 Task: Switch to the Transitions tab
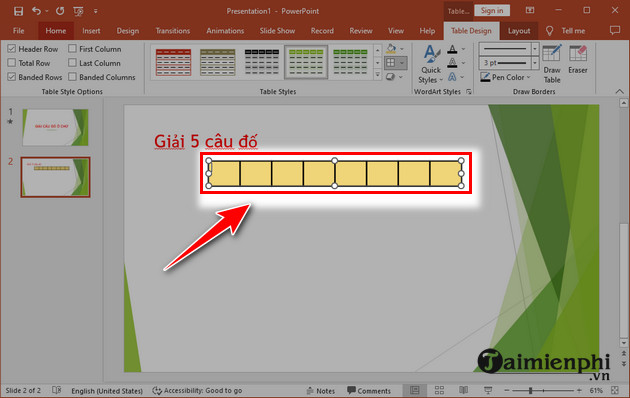click(173, 31)
